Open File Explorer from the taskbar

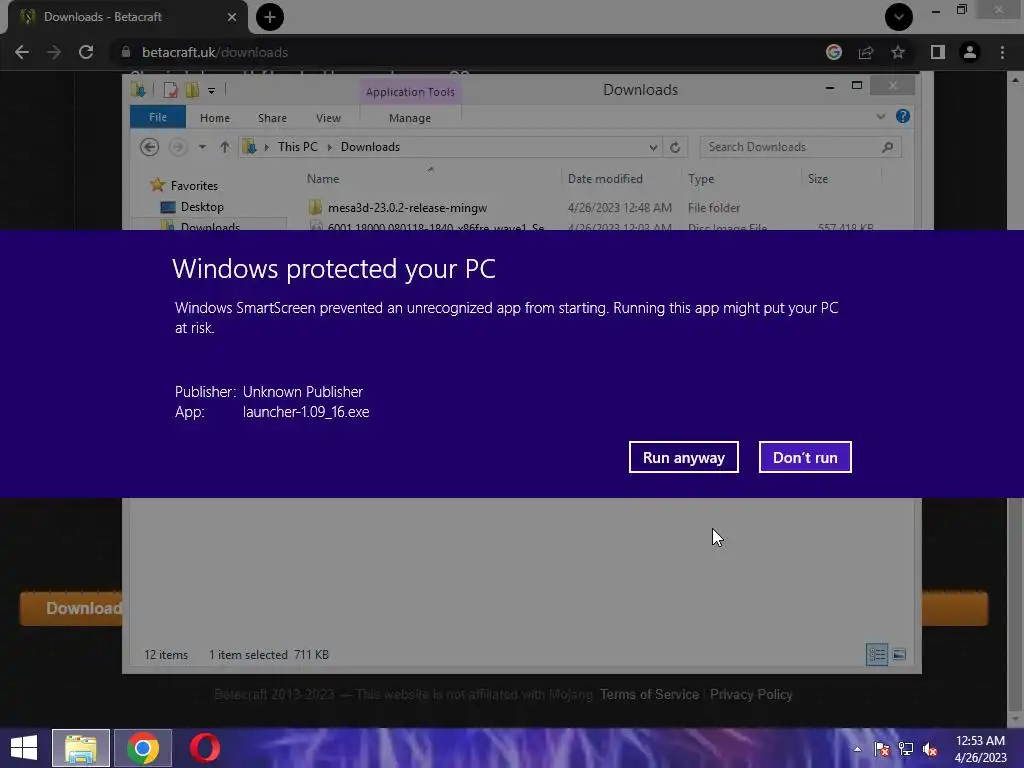(x=81, y=748)
